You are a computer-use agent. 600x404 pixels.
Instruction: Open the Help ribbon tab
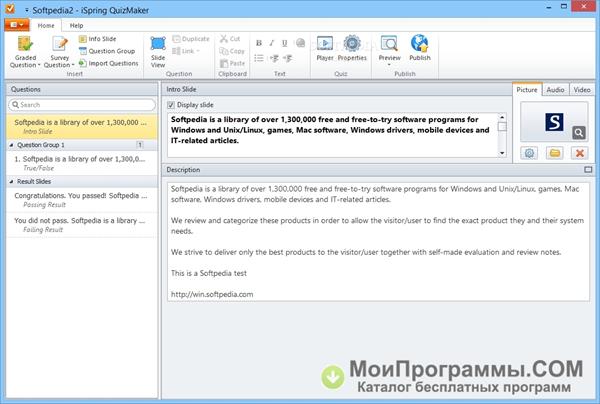point(77,26)
